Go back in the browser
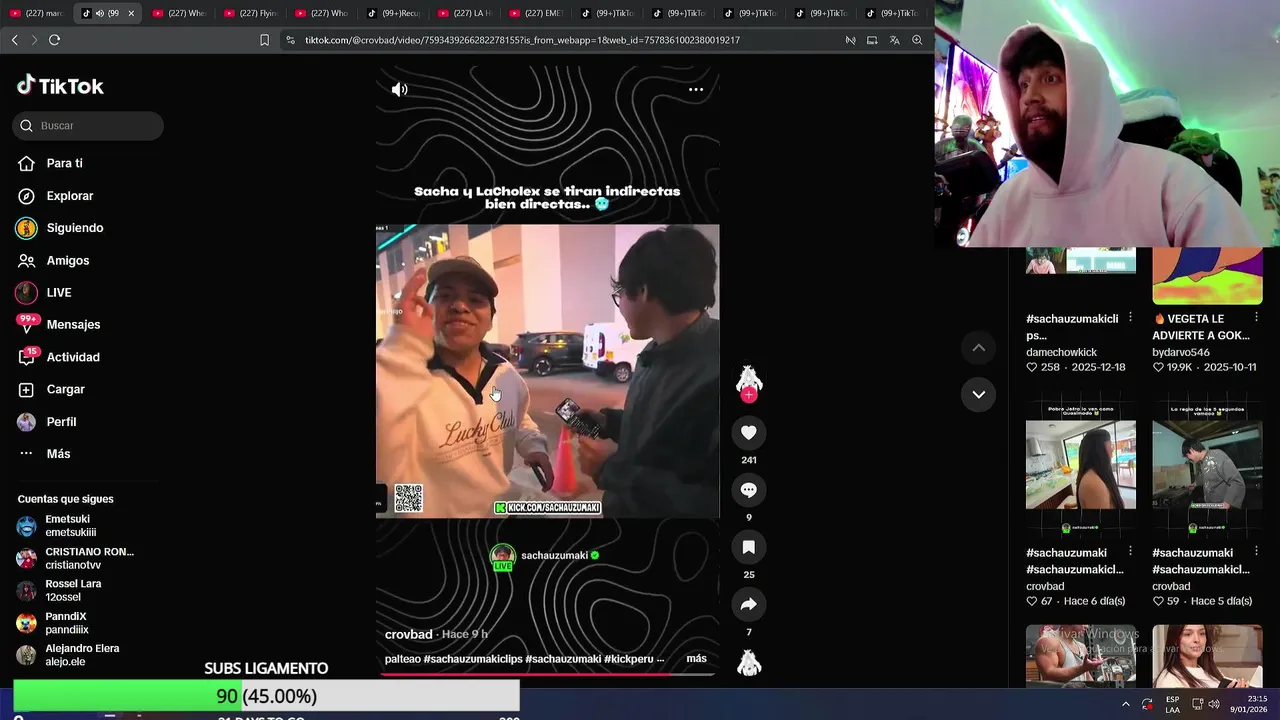This screenshot has width=1280, height=720. [x=14, y=40]
